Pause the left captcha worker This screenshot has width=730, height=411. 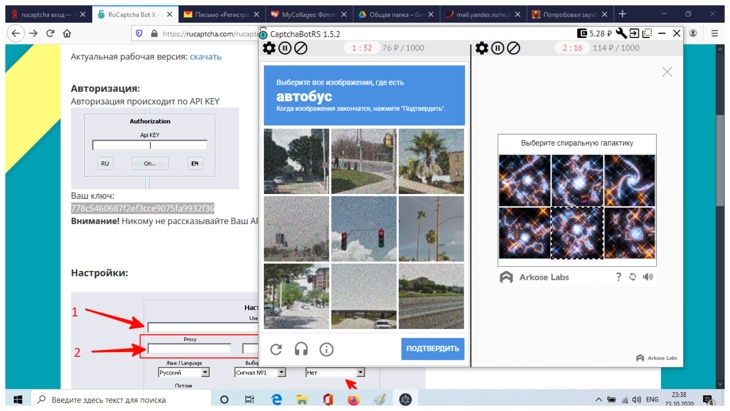(285, 48)
